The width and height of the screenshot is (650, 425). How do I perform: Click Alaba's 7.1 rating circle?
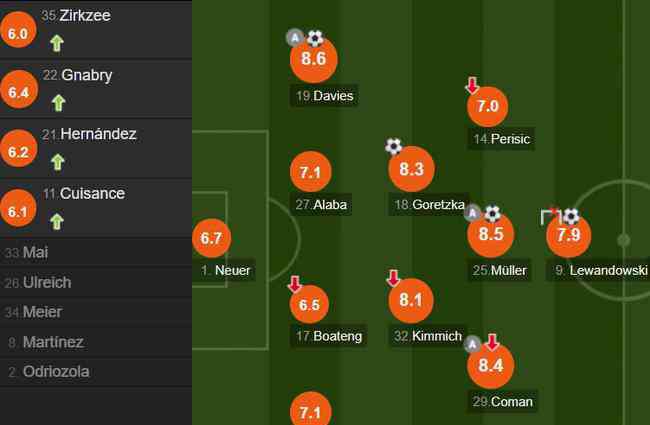(310, 172)
